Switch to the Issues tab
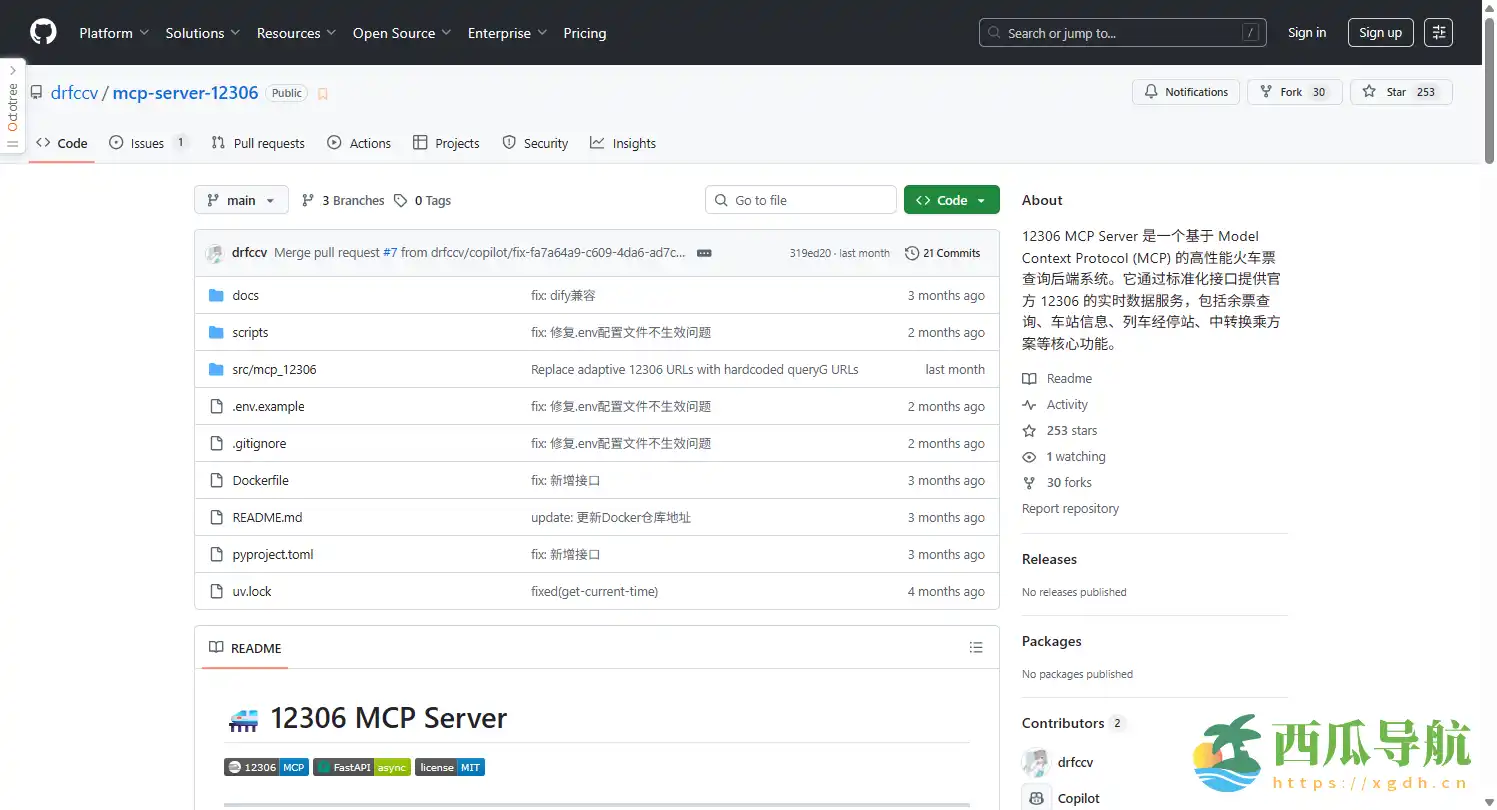The width and height of the screenshot is (1497, 810). click(x=147, y=143)
